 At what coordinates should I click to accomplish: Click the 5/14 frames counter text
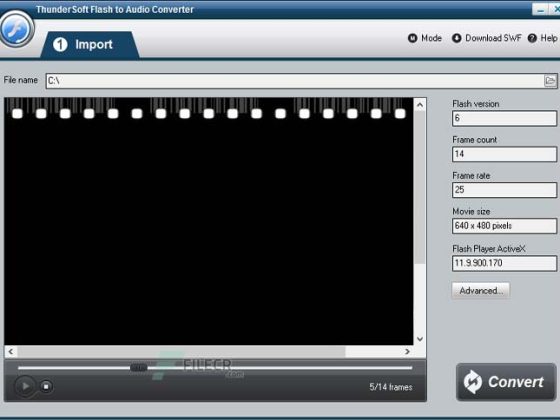click(x=391, y=387)
